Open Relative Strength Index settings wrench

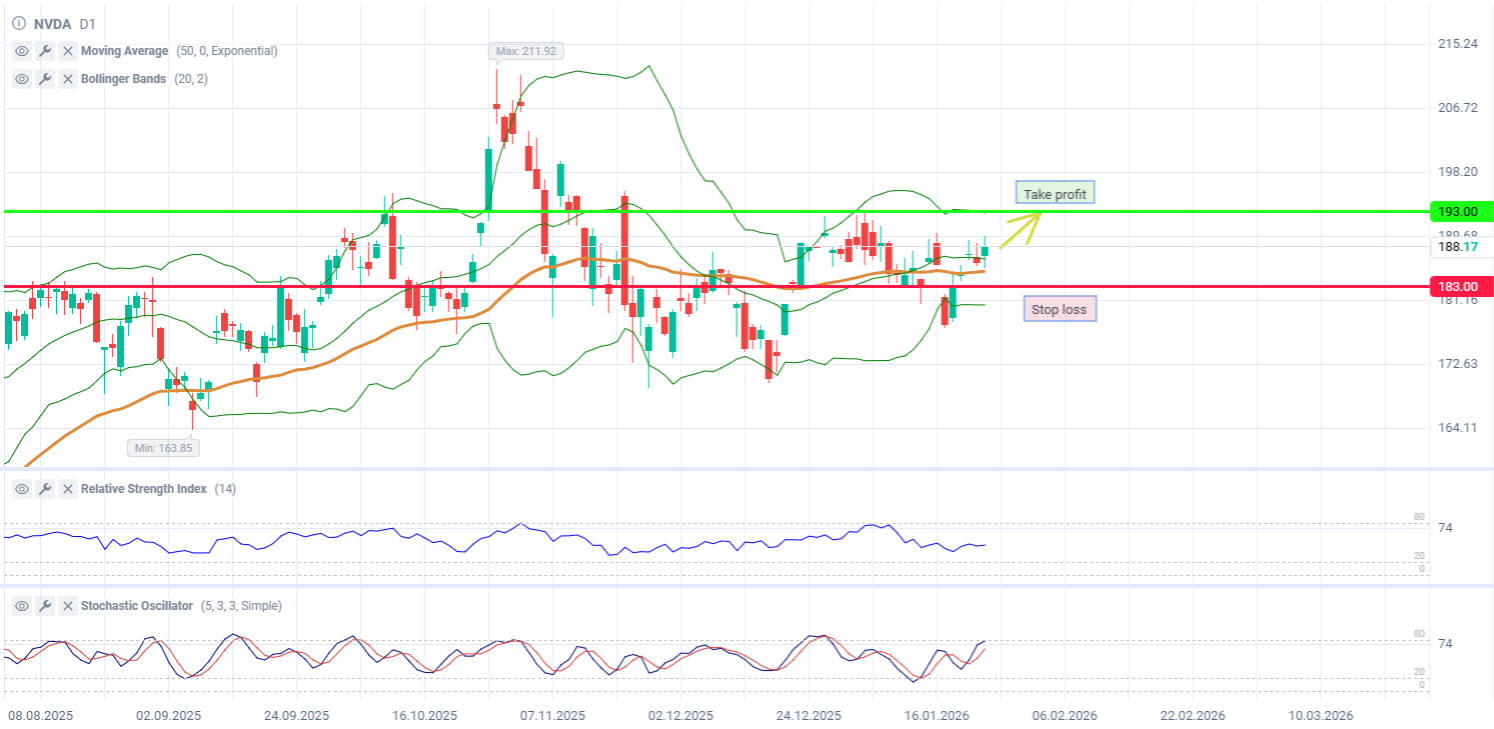45,489
